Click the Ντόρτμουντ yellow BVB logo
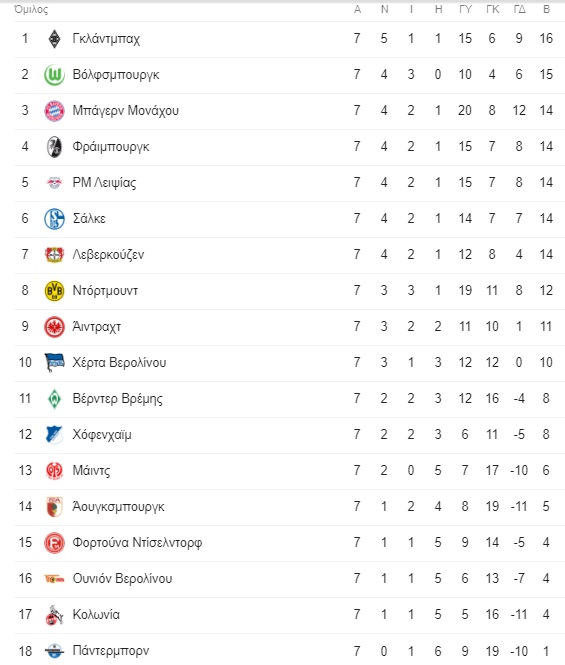The width and height of the screenshot is (565, 665). (54, 291)
